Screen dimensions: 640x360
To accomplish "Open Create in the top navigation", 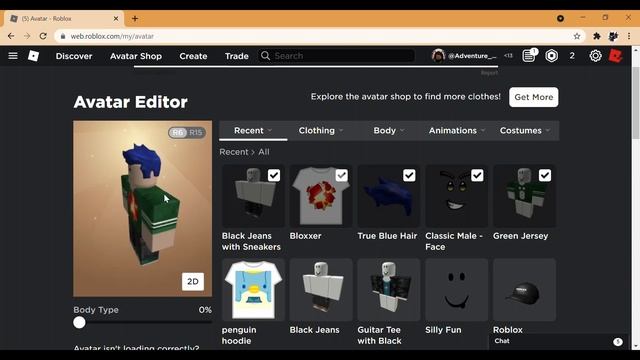I will click(x=193, y=56).
